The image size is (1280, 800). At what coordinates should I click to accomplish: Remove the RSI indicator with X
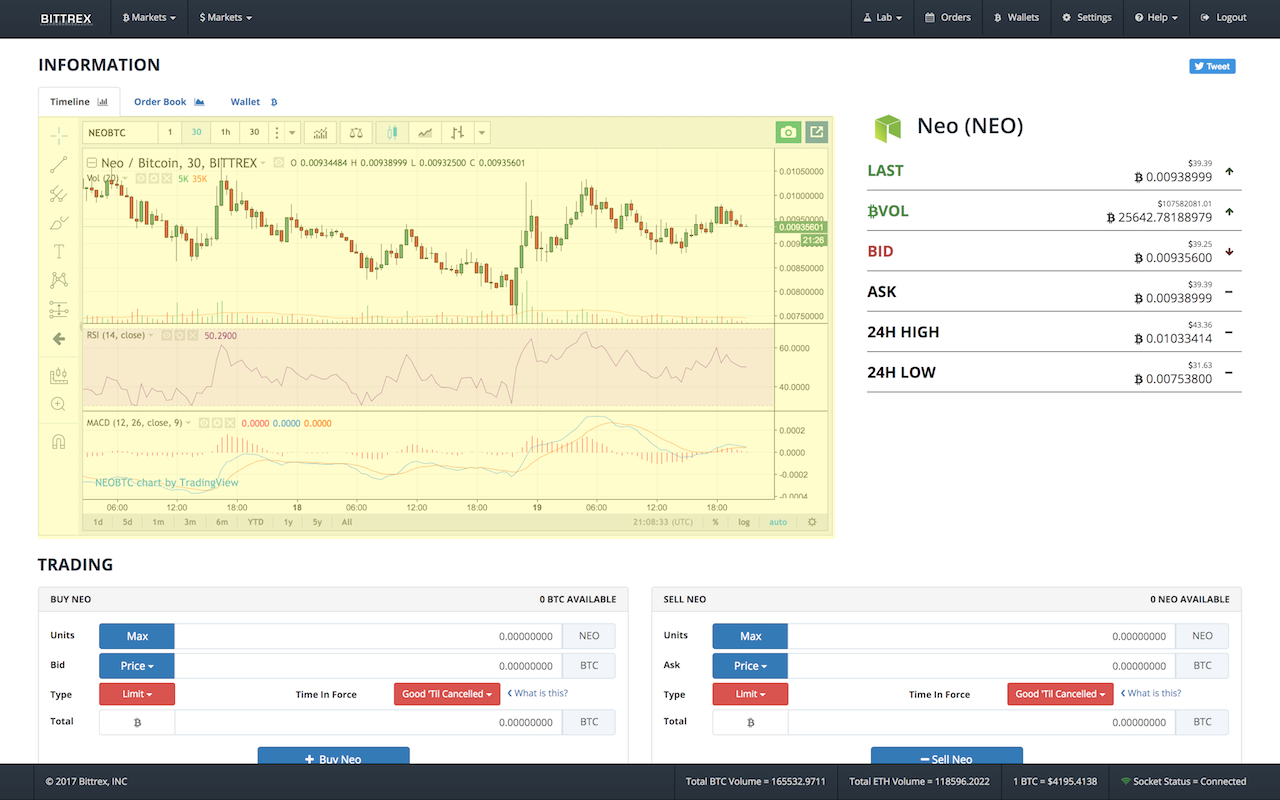pyautogui.click(x=193, y=336)
